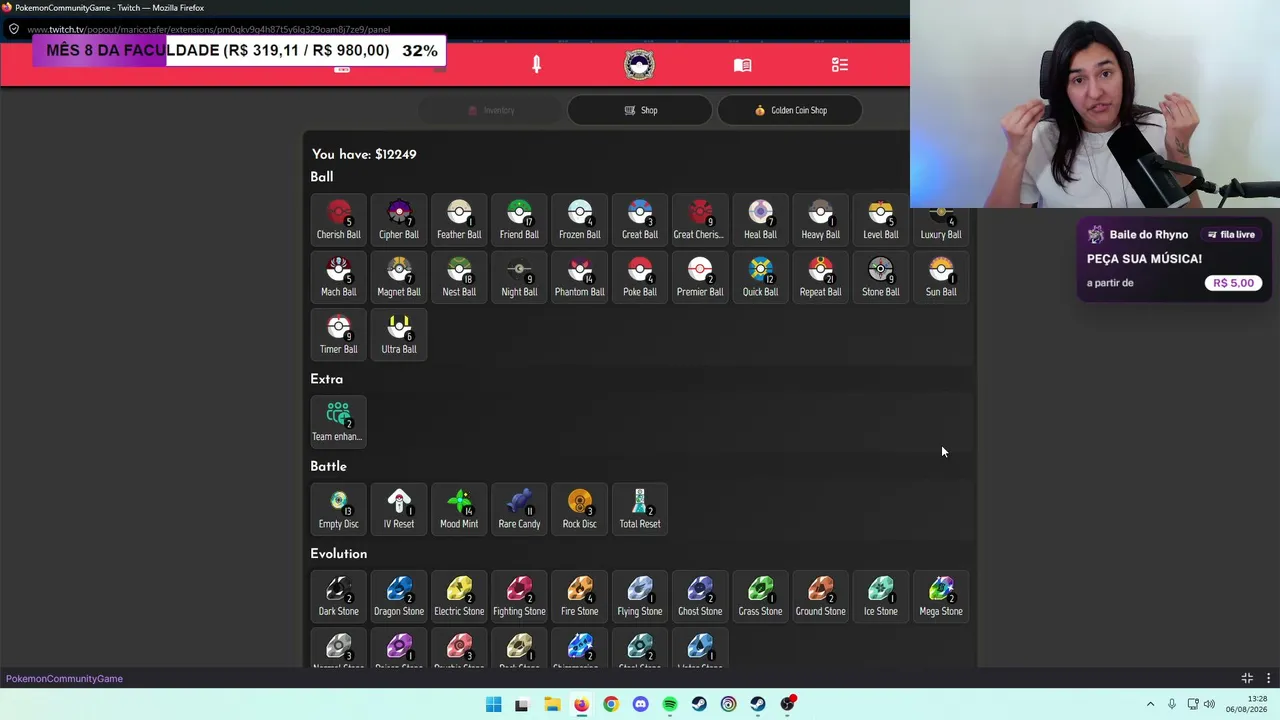Screen dimensions: 1280x720
Task: Select the Total Reset item
Action: (640, 509)
